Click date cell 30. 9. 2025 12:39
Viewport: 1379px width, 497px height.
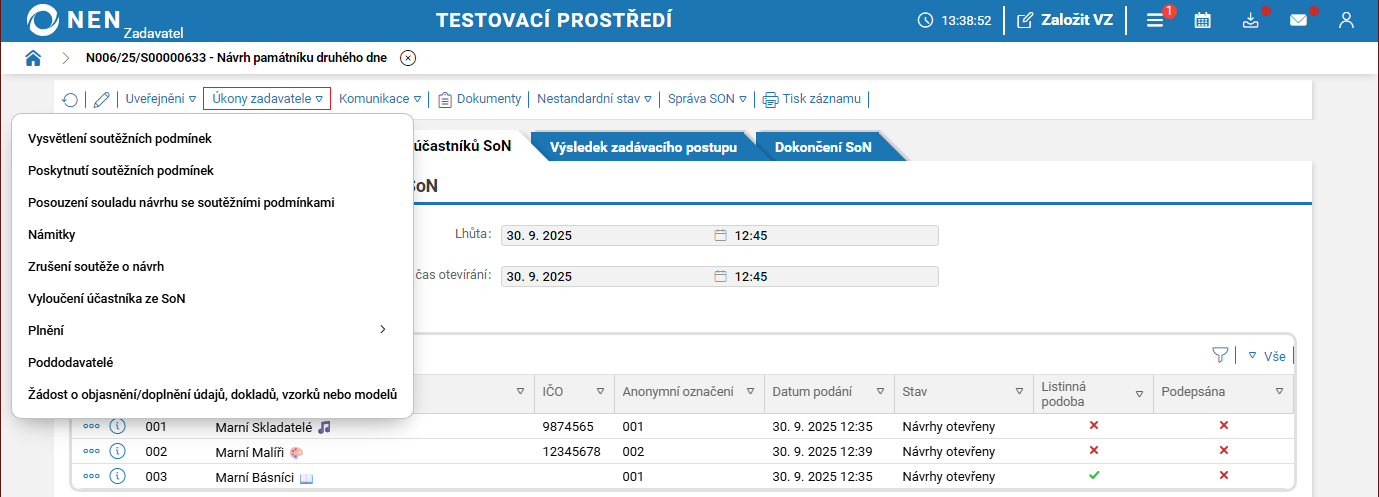tap(823, 452)
